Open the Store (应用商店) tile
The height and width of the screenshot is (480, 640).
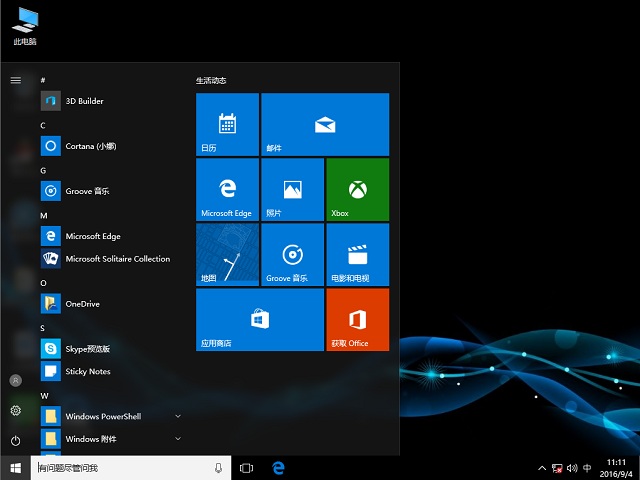click(x=259, y=319)
